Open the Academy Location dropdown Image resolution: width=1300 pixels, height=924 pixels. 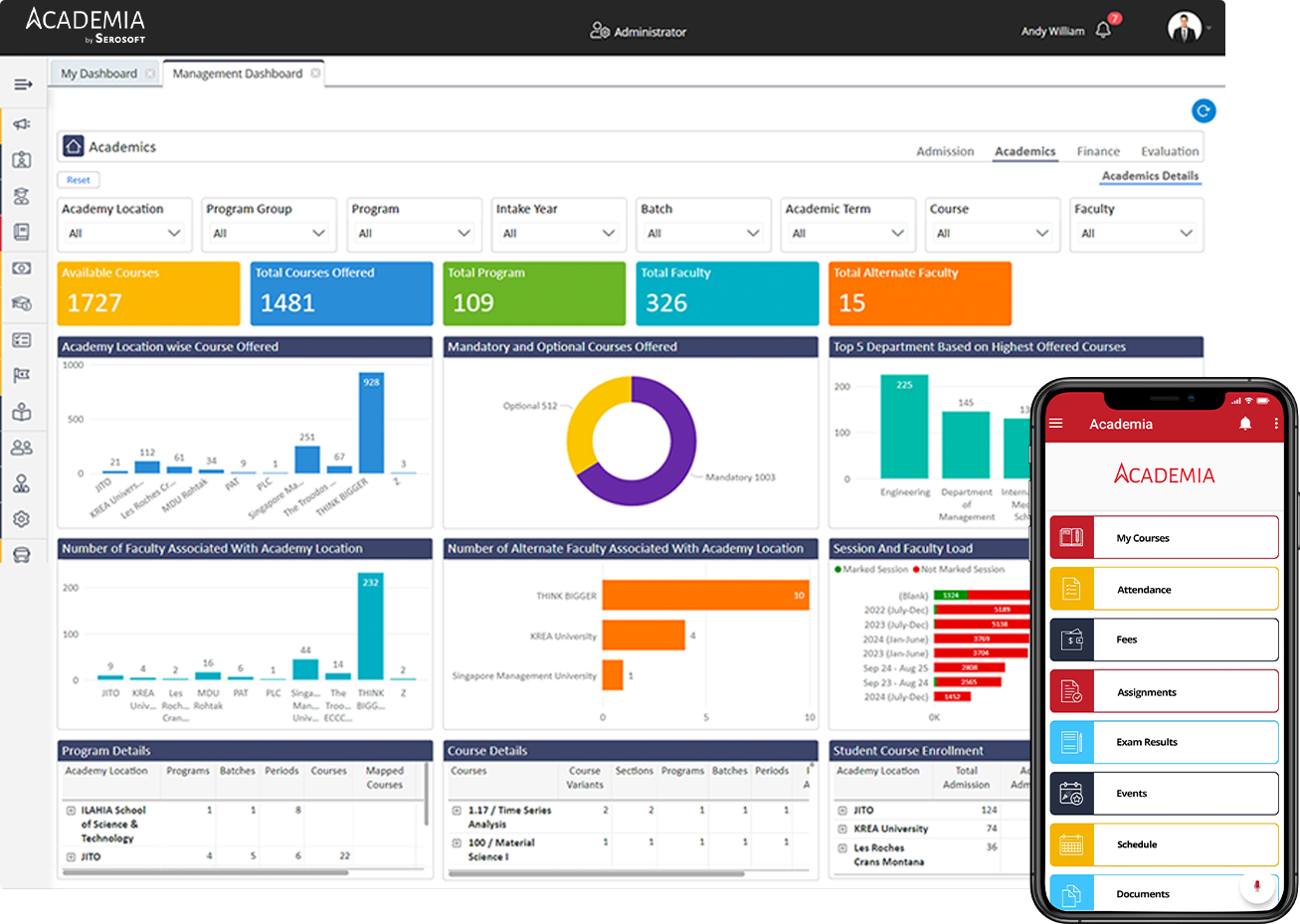click(x=124, y=233)
